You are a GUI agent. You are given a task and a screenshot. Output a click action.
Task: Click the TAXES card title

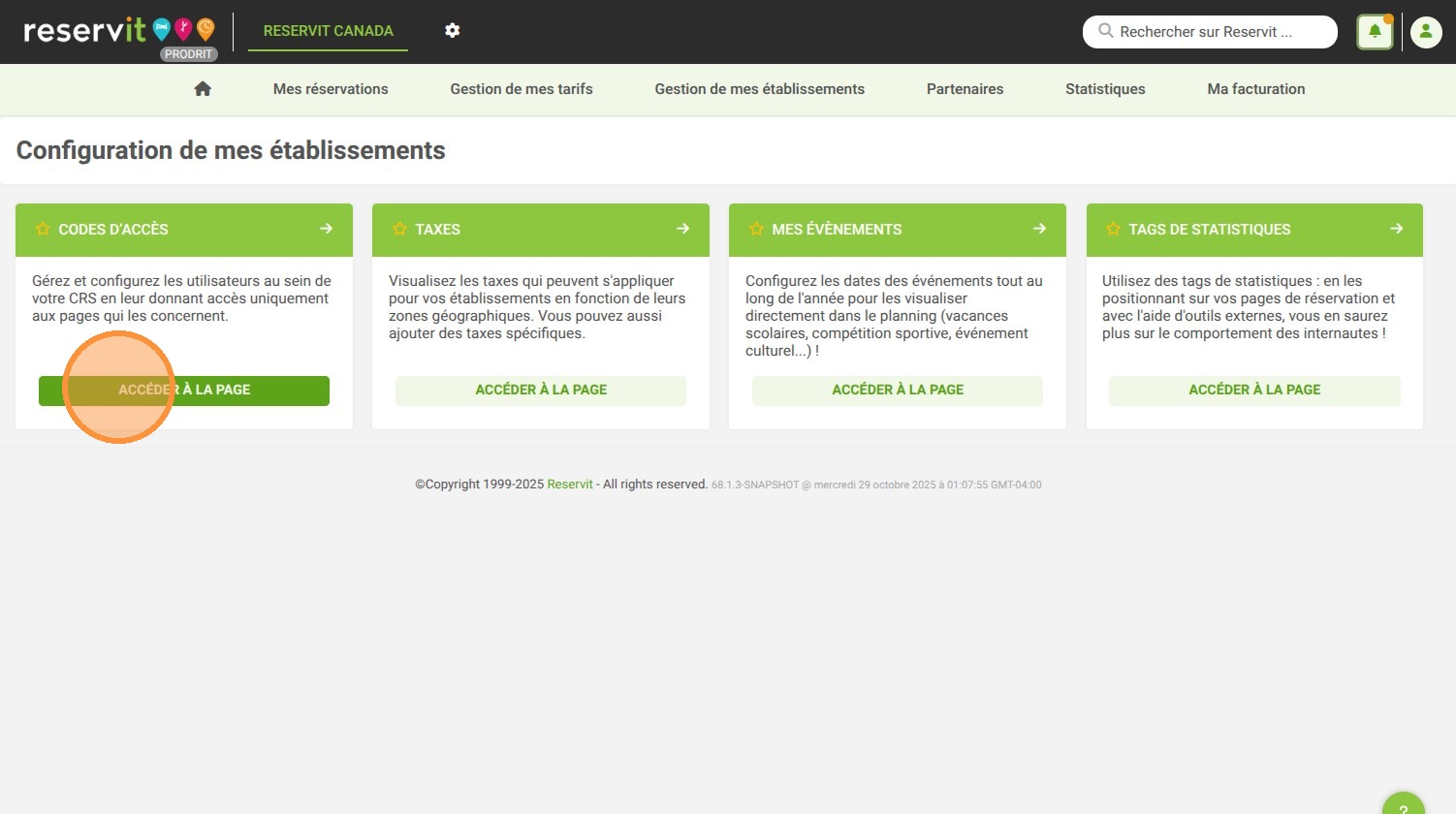click(x=437, y=230)
